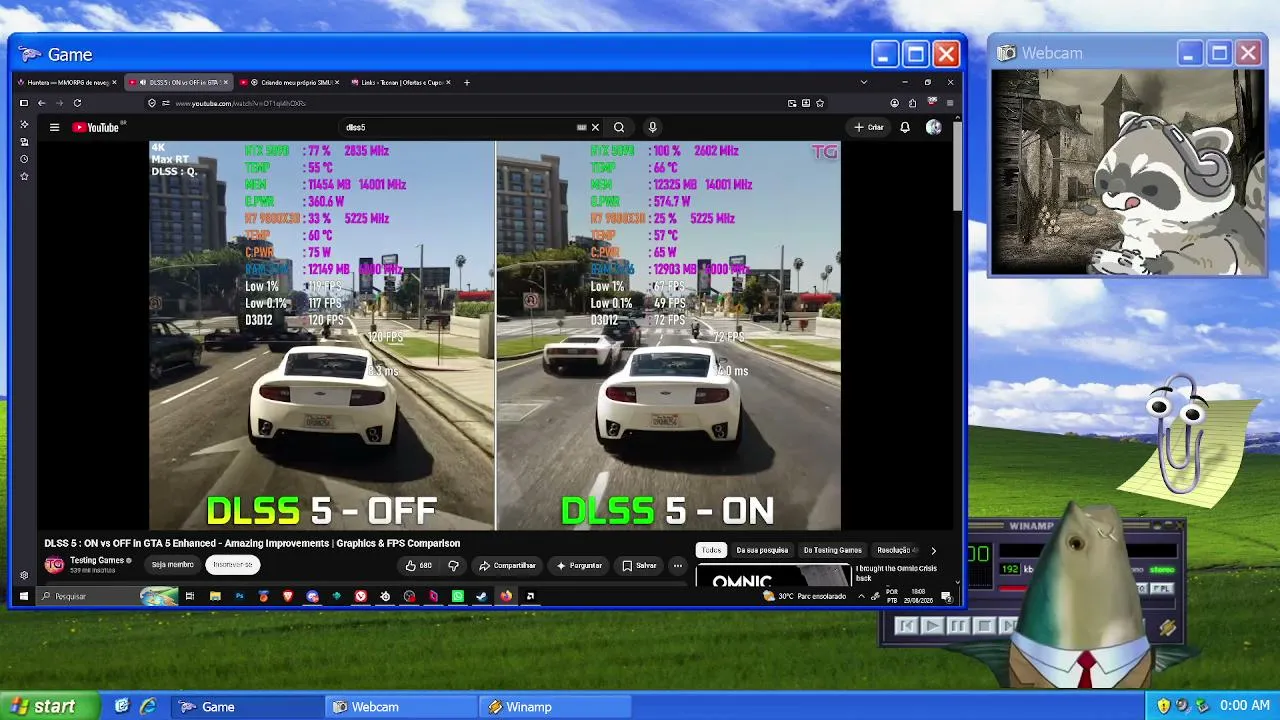Image resolution: width=1280 pixels, height=720 pixels.
Task: Select the DLSS 5 ON vs OFF tab
Action: coord(180,82)
